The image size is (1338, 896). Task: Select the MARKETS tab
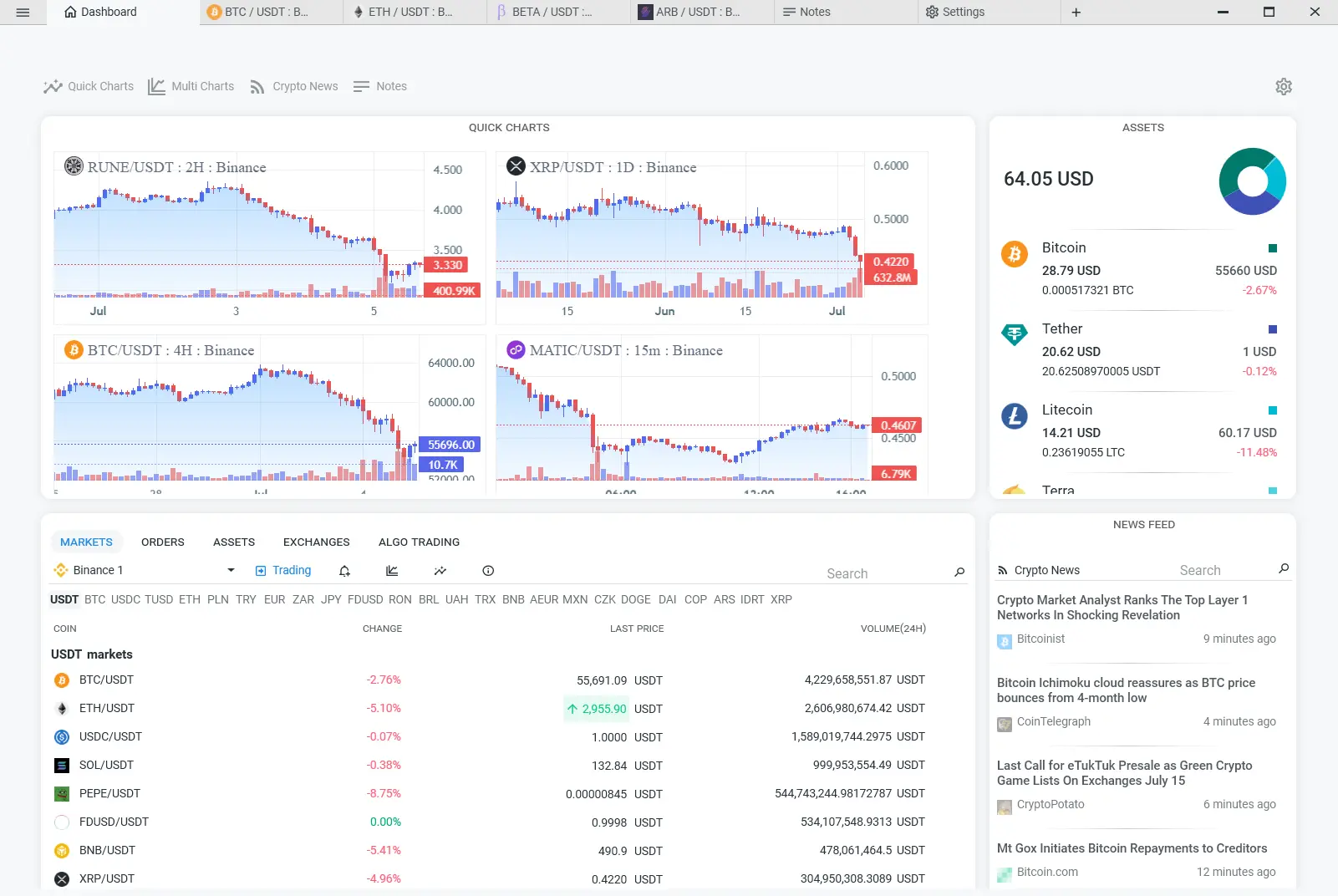click(x=87, y=542)
